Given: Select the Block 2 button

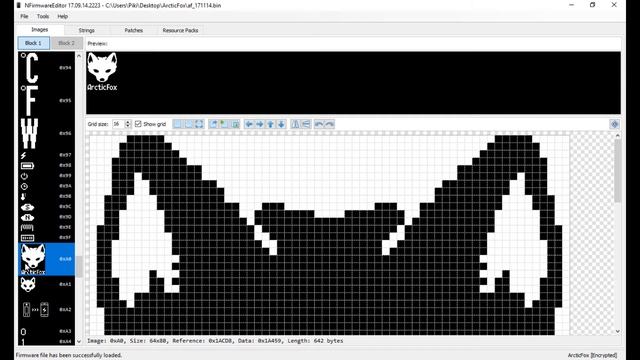Looking at the screenshot, I should tap(67, 43).
